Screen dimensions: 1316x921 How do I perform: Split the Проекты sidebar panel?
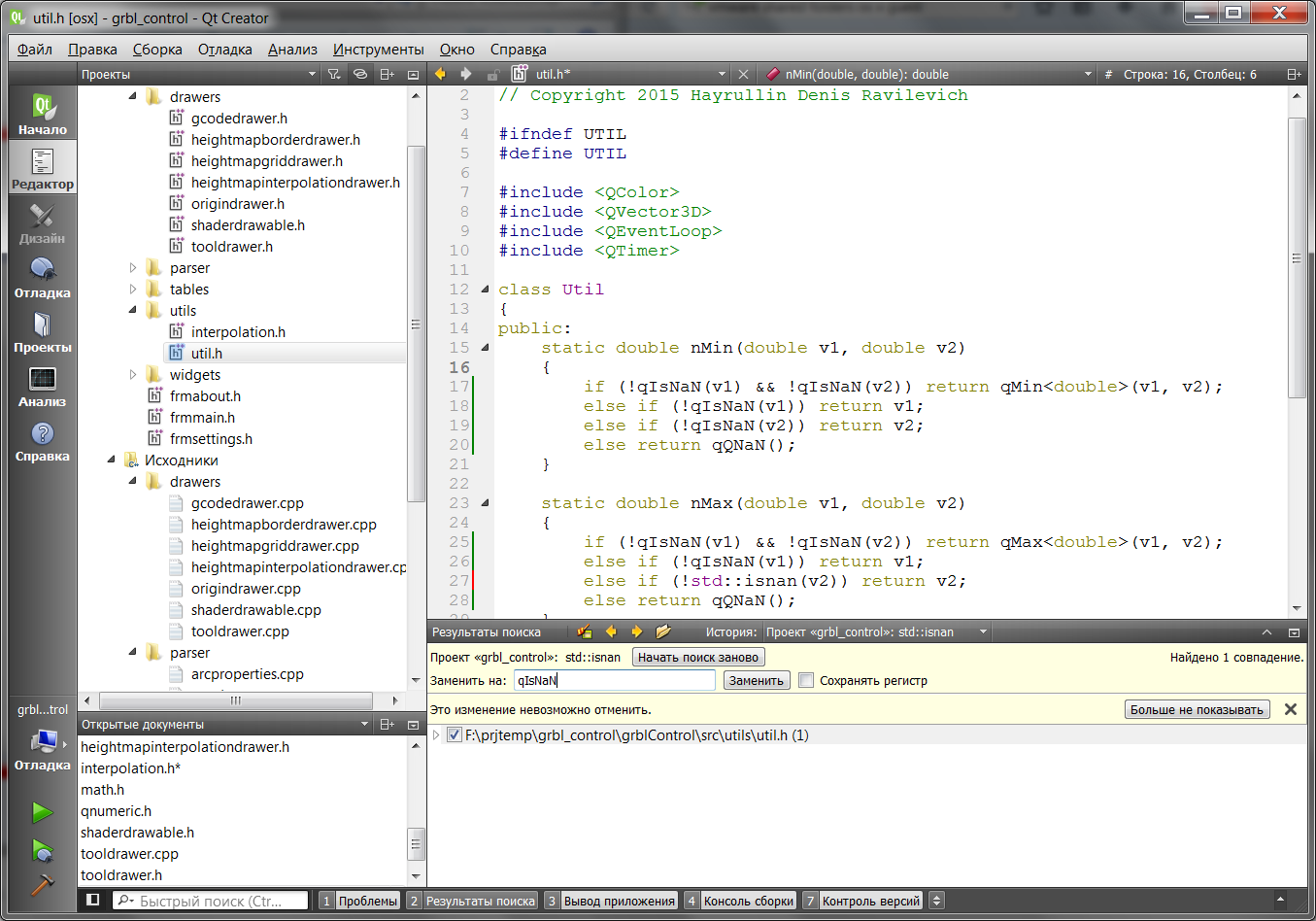pyautogui.click(x=387, y=74)
